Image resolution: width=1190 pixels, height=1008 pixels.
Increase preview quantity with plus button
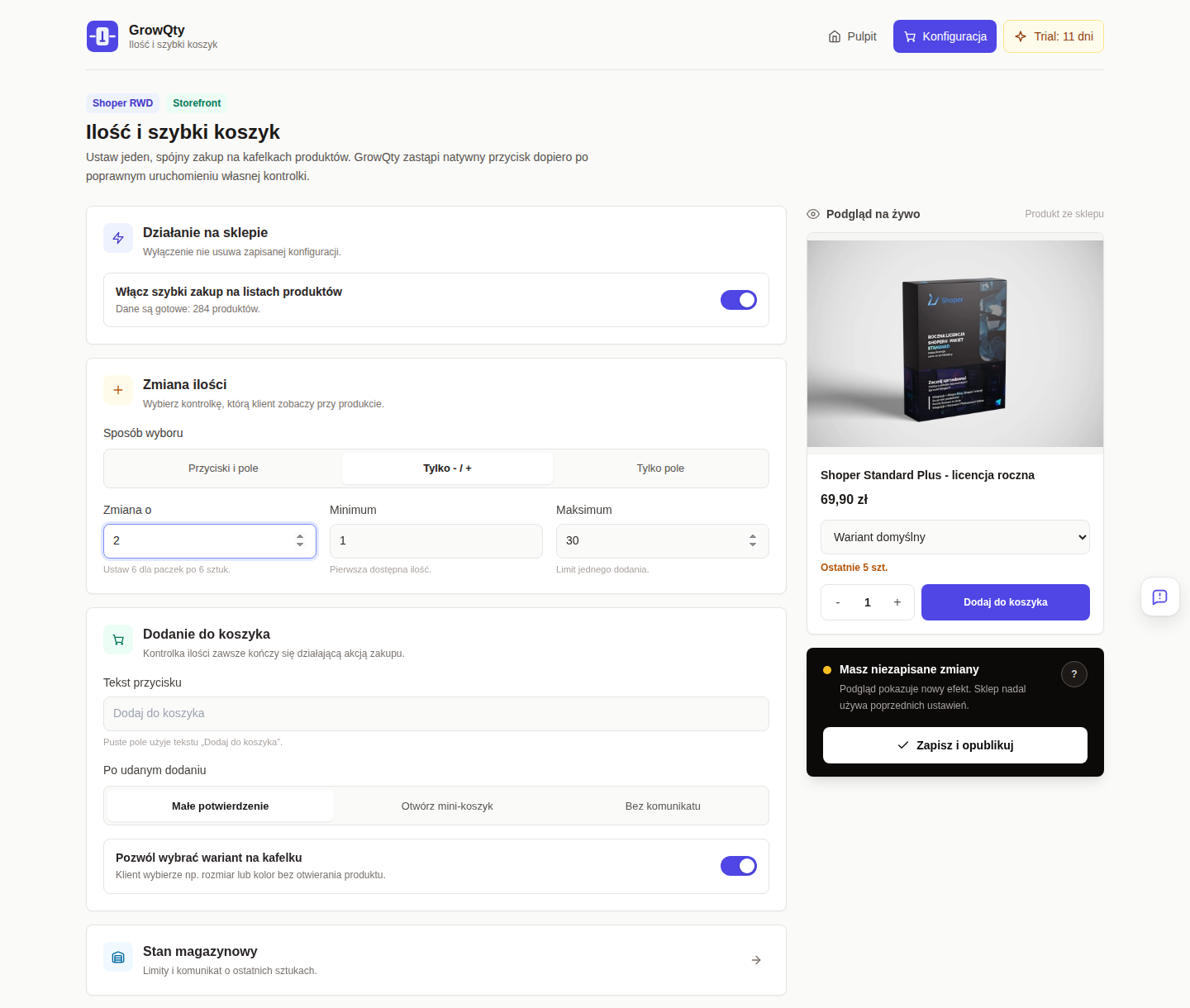click(897, 602)
